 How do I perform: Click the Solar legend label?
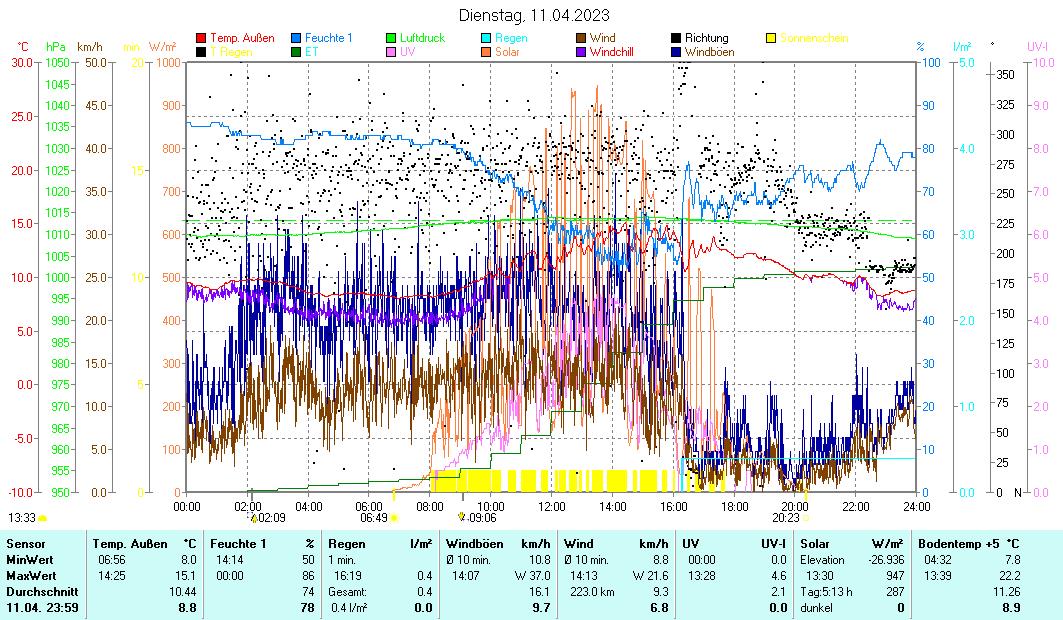coord(509,51)
